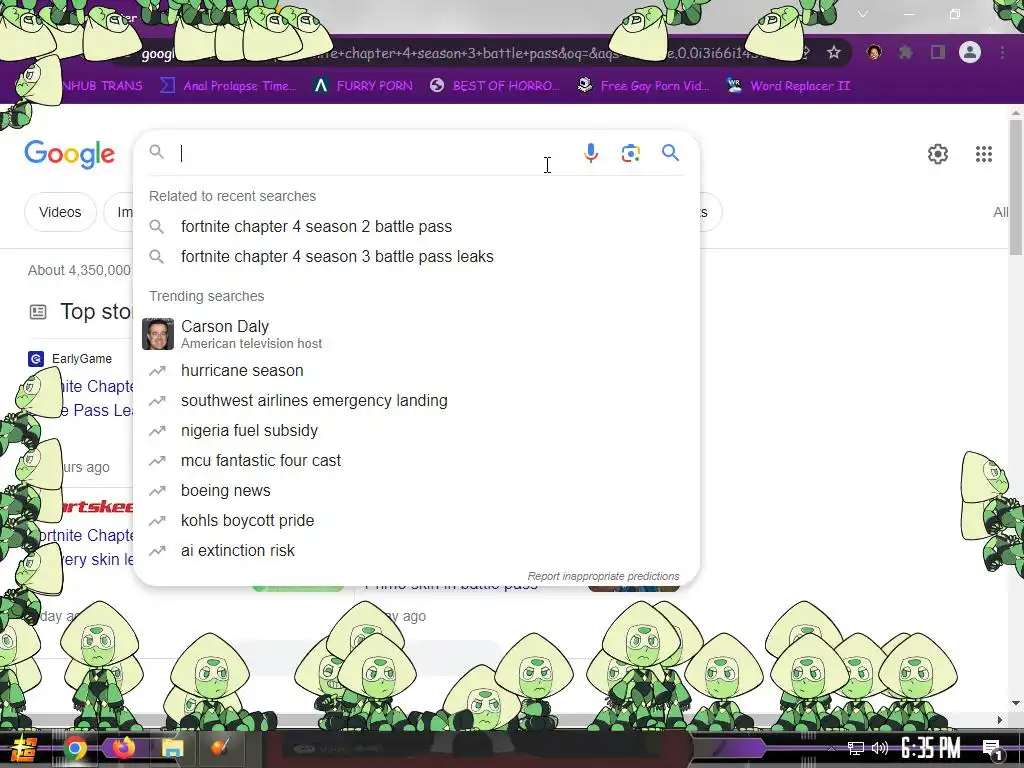Select trending search hurricane season
Screen dimensions: 1024x768
[x=417, y=370]
